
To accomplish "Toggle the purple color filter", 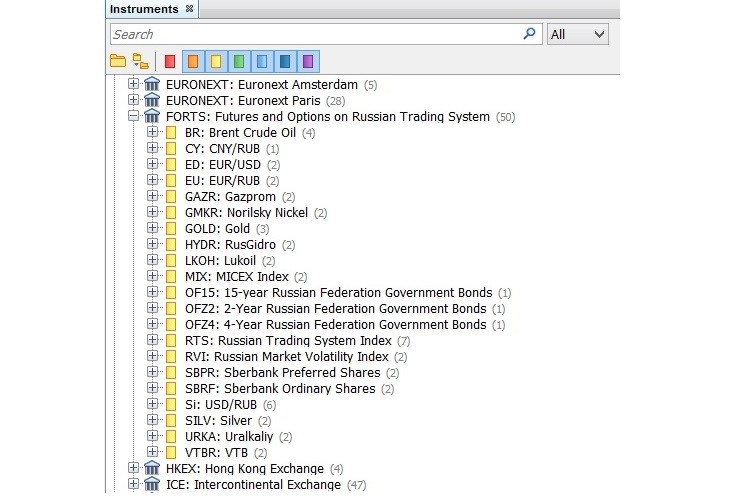I will [x=308, y=61].
